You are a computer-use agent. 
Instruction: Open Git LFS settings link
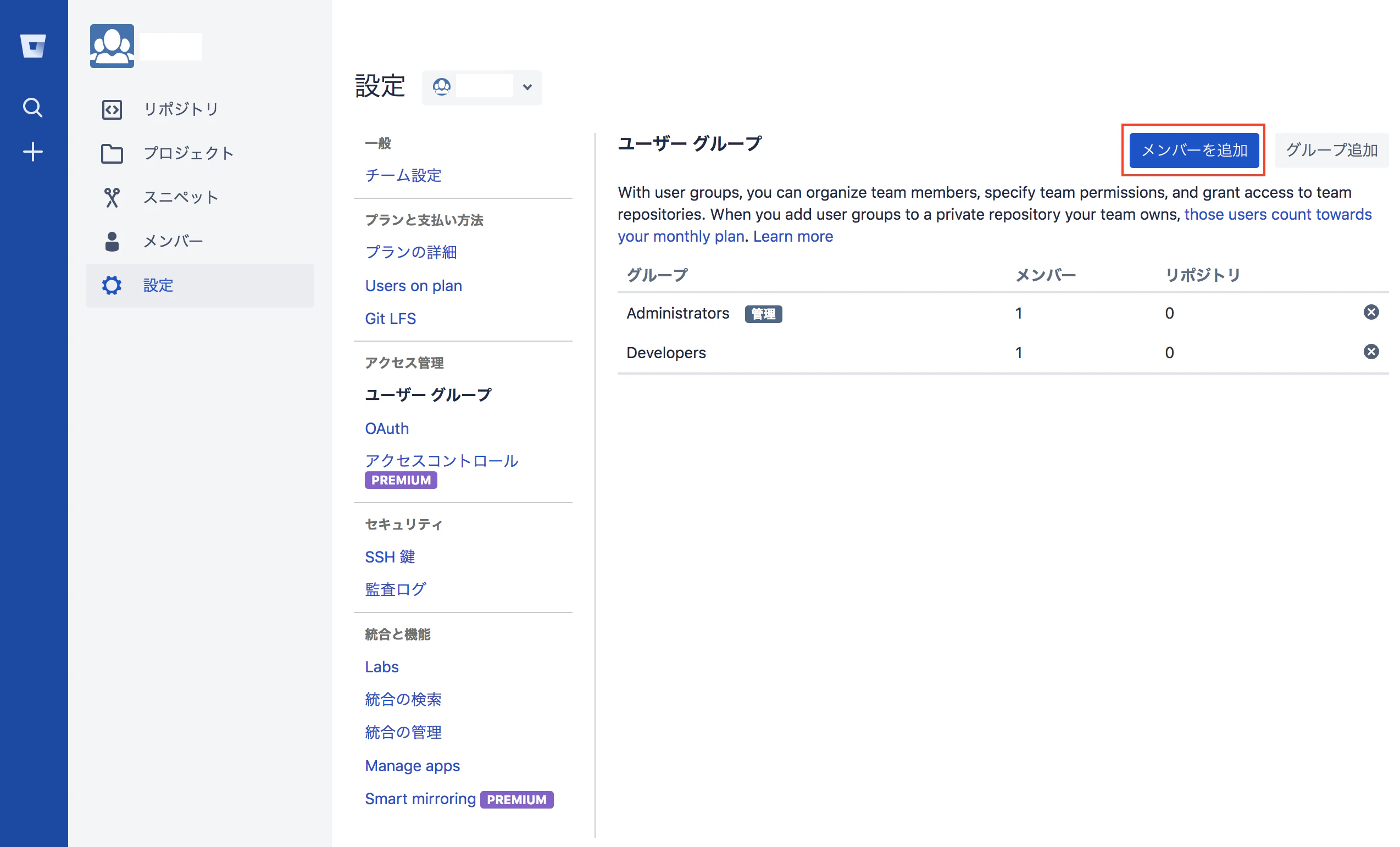tap(390, 318)
